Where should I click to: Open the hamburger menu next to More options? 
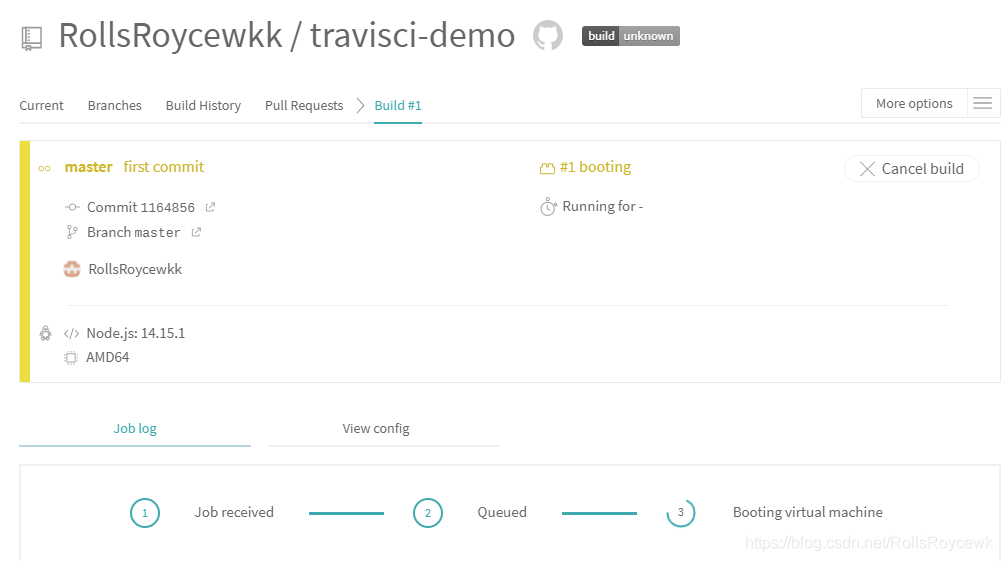[x=983, y=104]
